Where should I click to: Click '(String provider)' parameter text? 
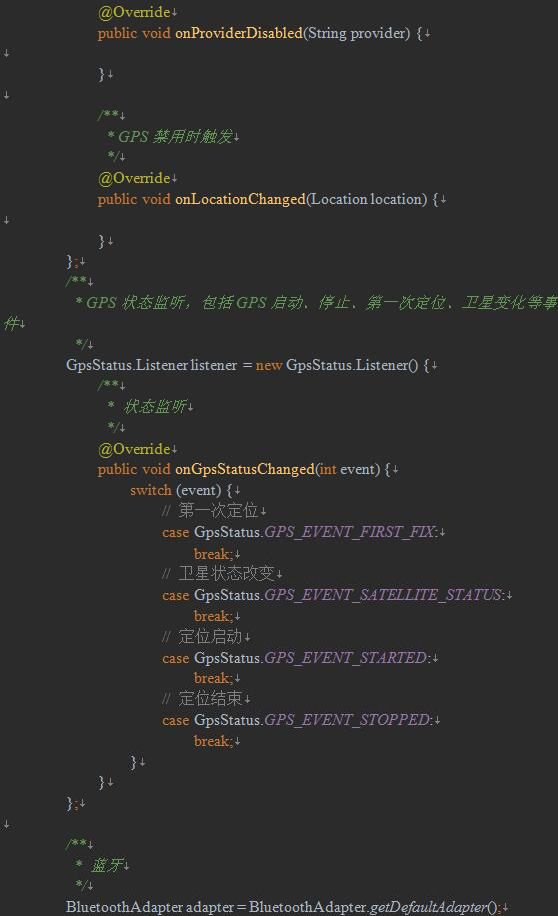pos(356,33)
